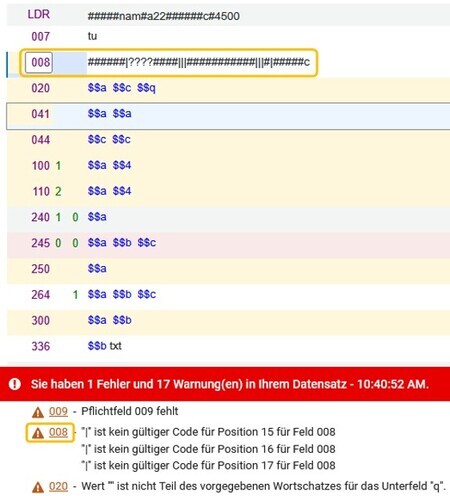
Task: Click the warning triangle icon next to 020
Action: point(38,487)
